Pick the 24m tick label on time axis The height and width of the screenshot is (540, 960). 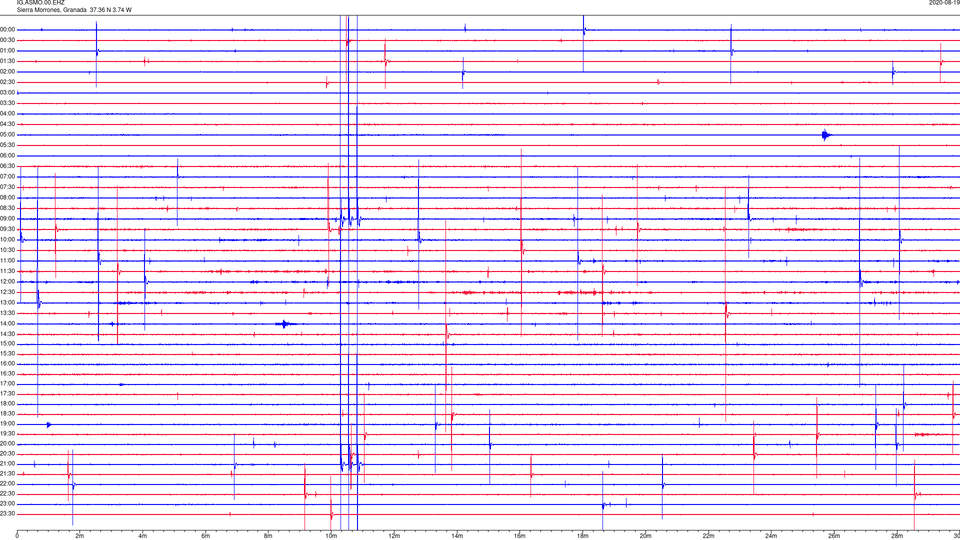pos(771,536)
